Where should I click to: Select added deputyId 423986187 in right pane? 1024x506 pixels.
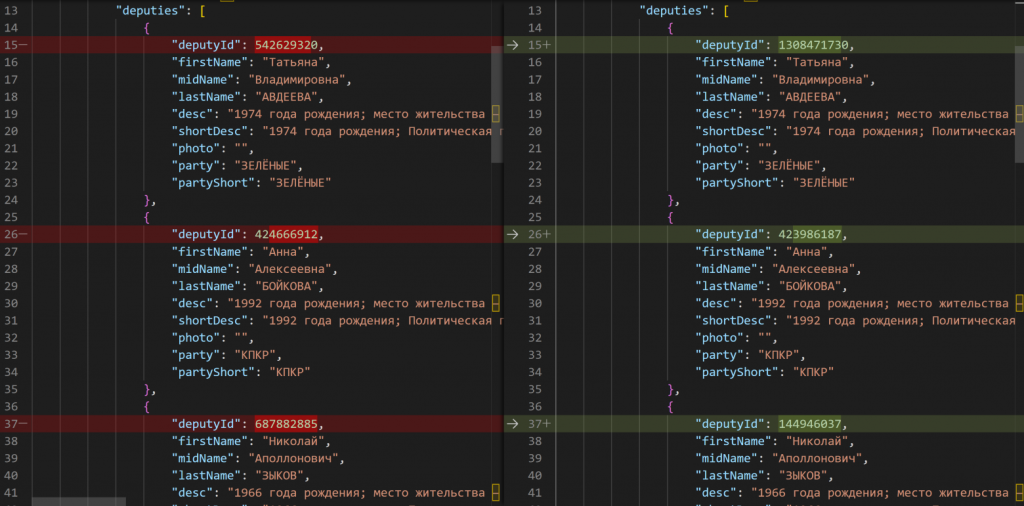pos(810,234)
